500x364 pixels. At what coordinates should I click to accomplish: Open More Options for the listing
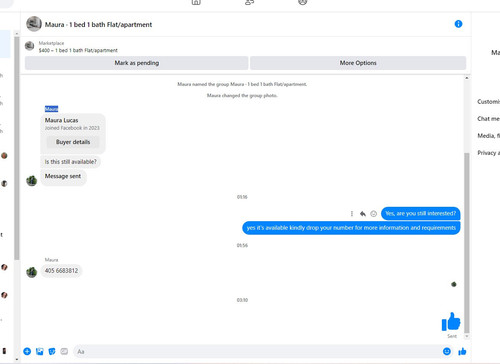(358, 63)
